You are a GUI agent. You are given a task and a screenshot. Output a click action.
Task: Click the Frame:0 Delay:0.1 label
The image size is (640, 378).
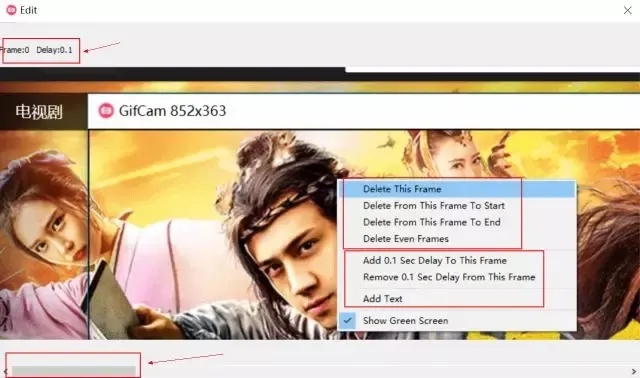pyautogui.click(x=36, y=50)
